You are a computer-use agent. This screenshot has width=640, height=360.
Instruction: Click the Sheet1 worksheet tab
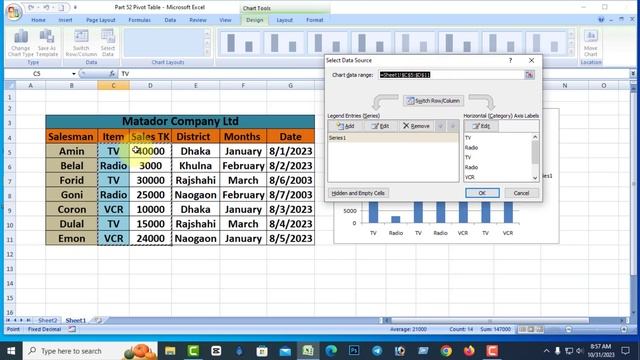coord(76,320)
